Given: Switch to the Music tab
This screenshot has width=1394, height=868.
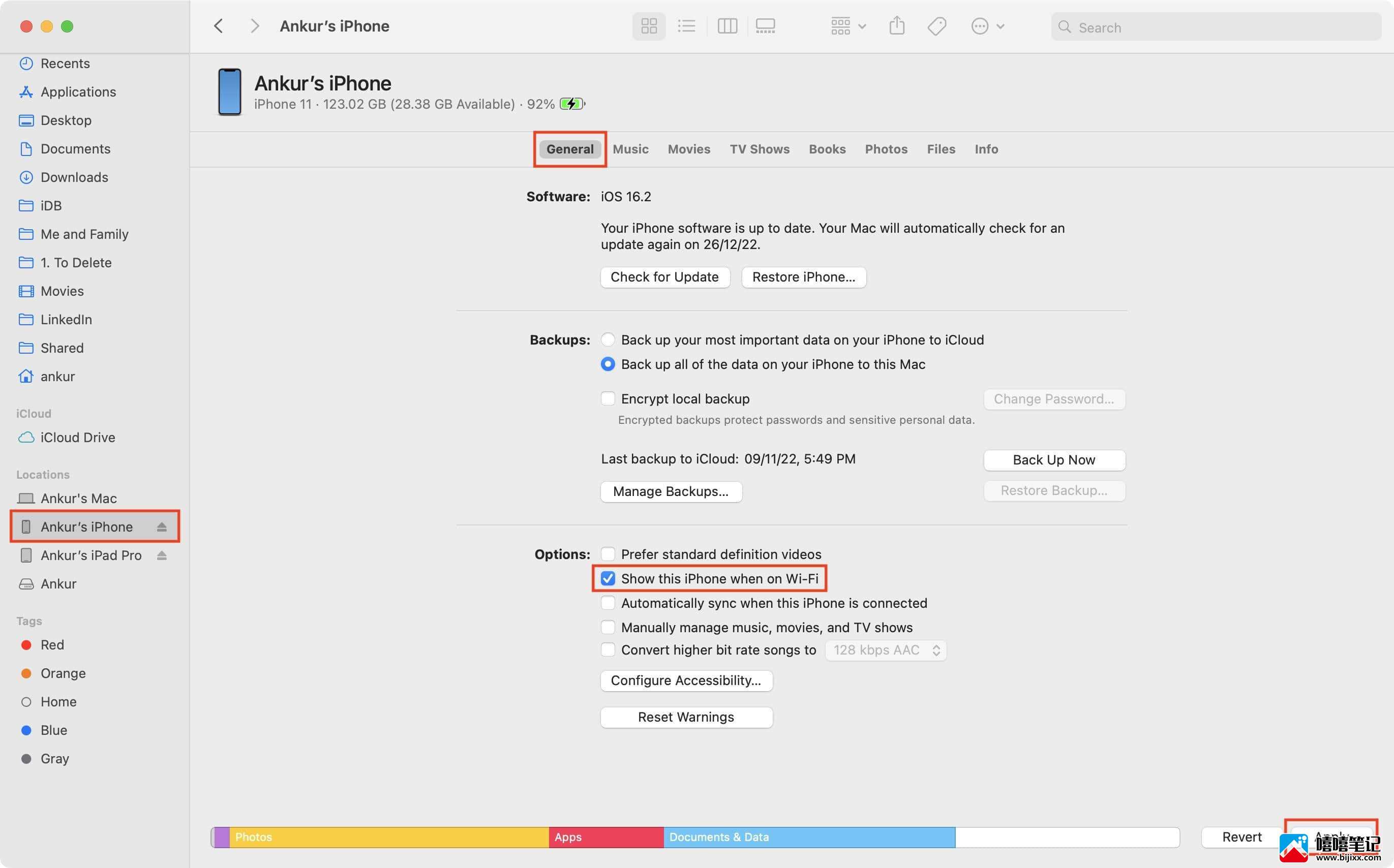Looking at the screenshot, I should pos(630,149).
